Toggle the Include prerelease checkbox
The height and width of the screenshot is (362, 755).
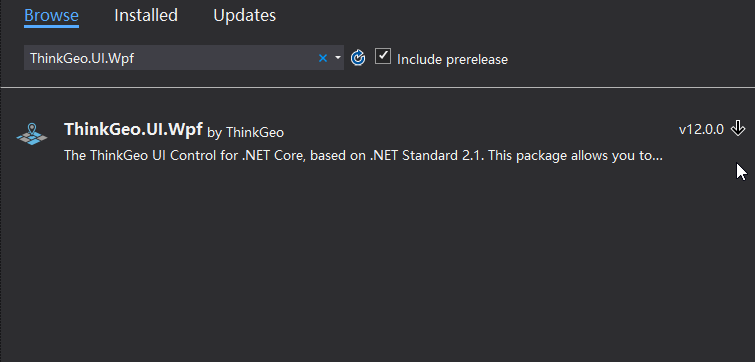click(x=383, y=56)
